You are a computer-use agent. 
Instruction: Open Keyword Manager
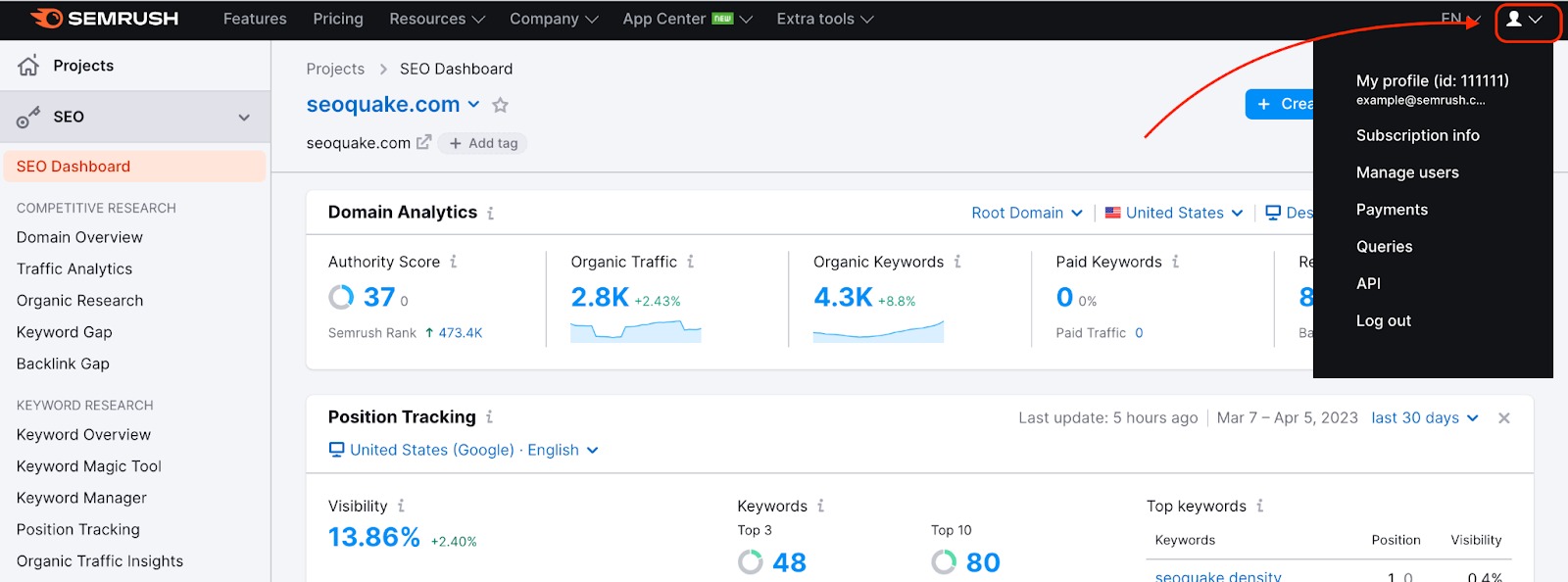point(81,498)
